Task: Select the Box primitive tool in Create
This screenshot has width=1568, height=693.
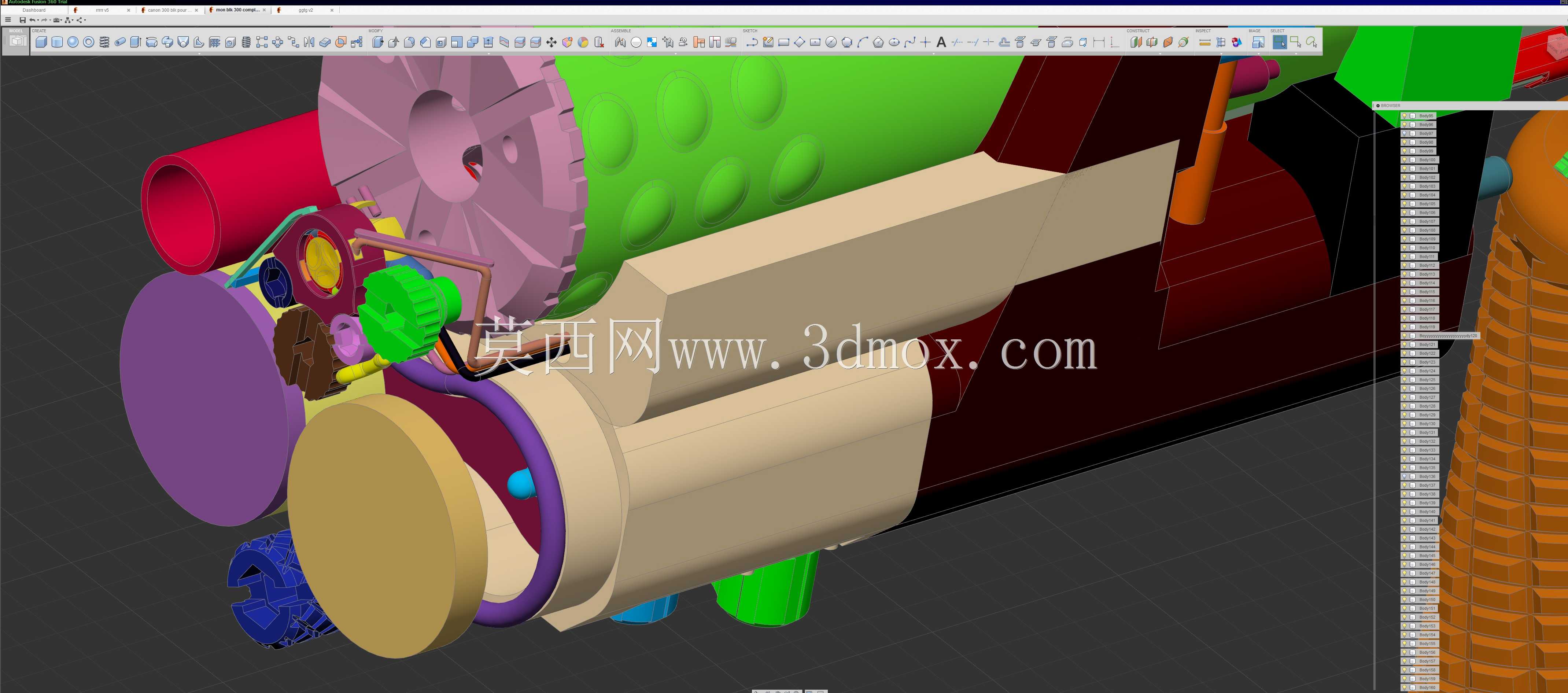Action: pyautogui.click(x=41, y=42)
